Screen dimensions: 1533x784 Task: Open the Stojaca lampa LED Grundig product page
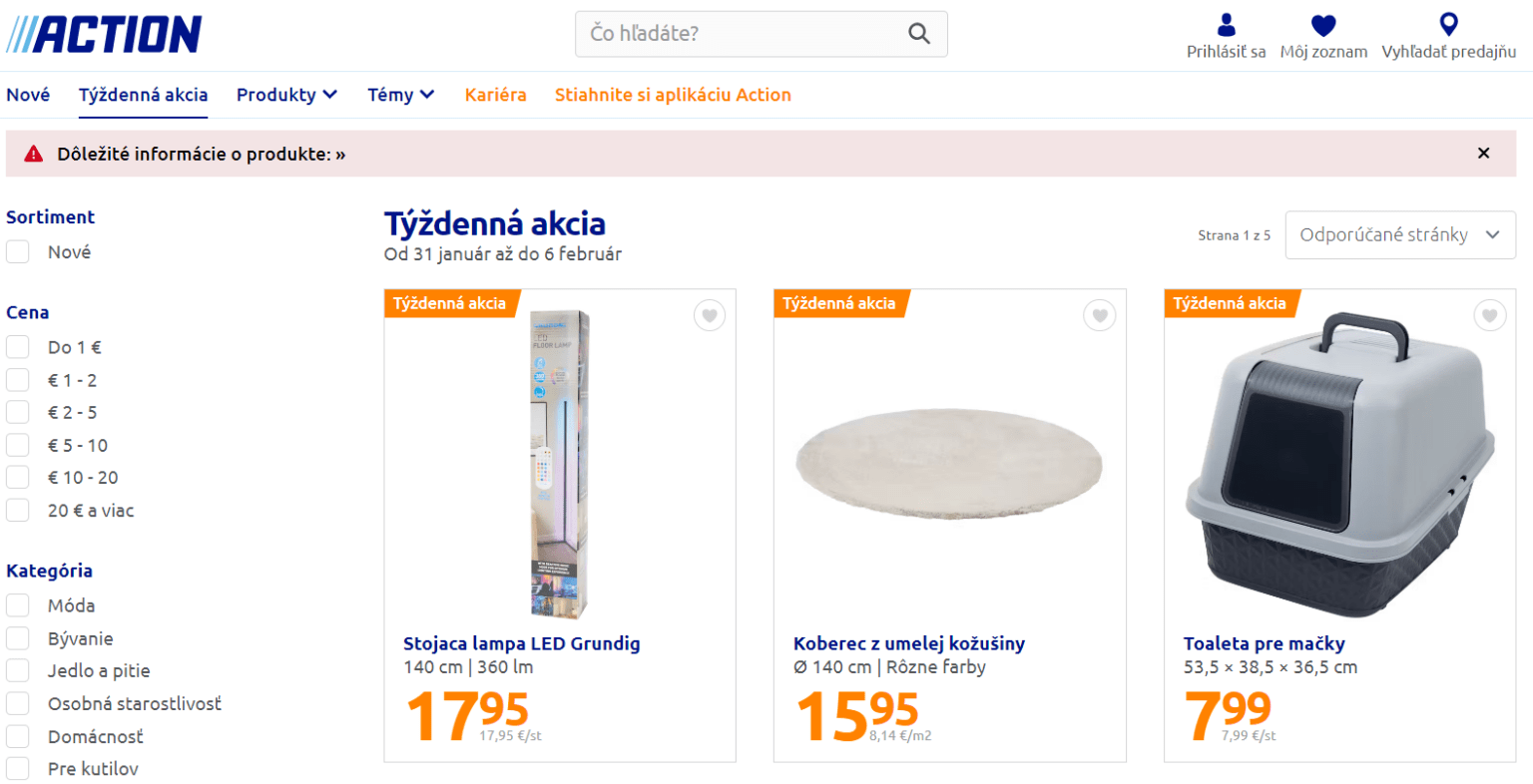[522, 643]
